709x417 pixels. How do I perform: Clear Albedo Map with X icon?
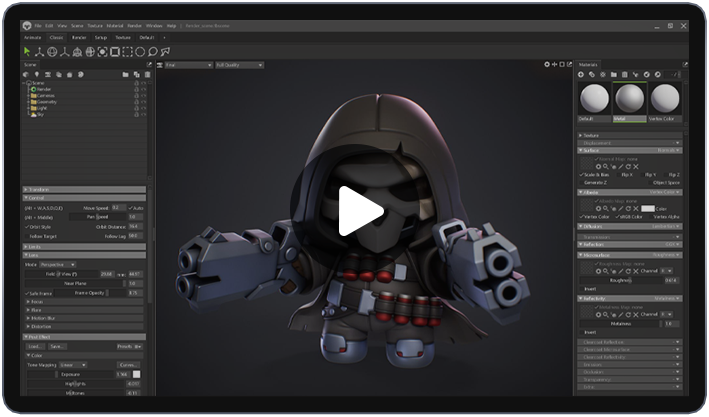click(636, 208)
